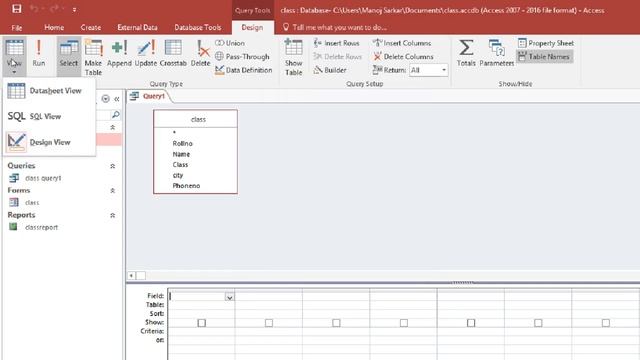This screenshot has height=360, width=640.
Task: Click Insert Columns in Query Setup
Action: coord(402,43)
